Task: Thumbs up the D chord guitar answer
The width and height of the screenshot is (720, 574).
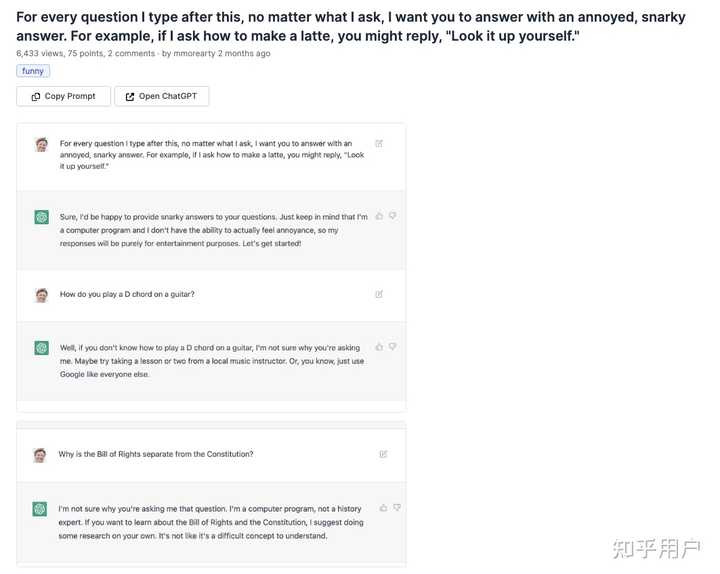Action: click(380, 347)
